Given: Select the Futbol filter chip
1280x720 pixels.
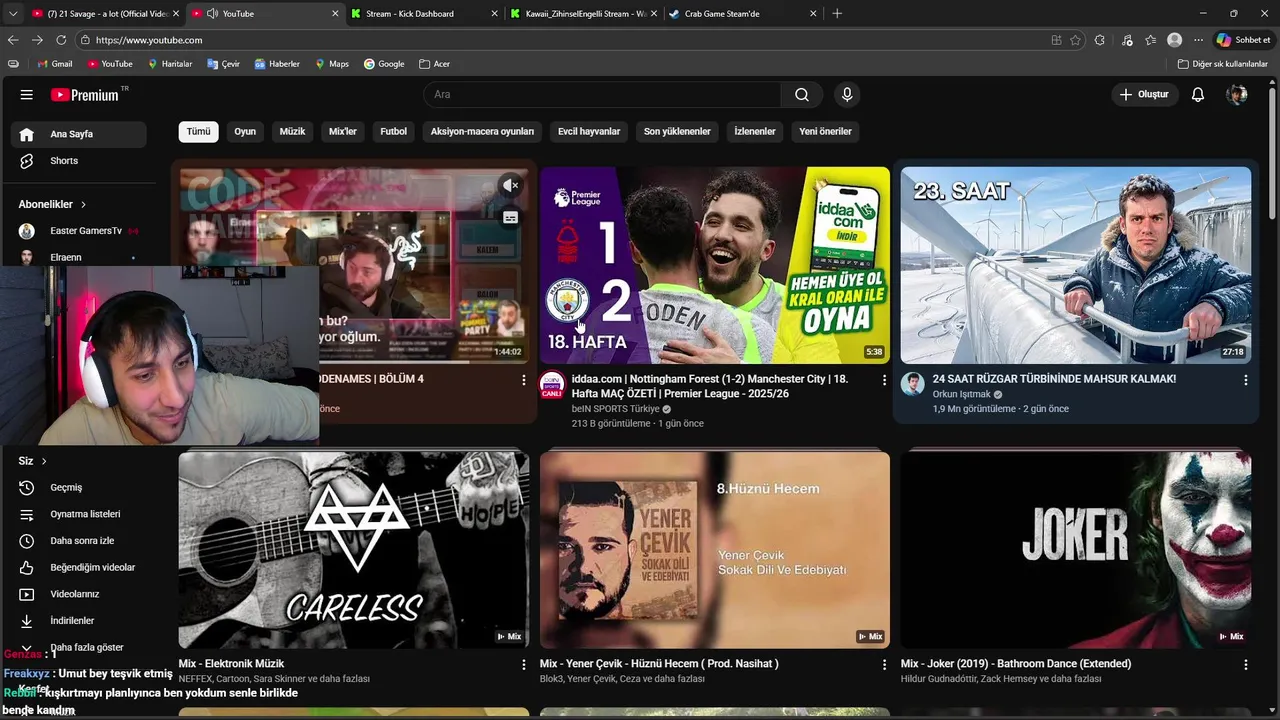Looking at the screenshot, I should tap(394, 131).
